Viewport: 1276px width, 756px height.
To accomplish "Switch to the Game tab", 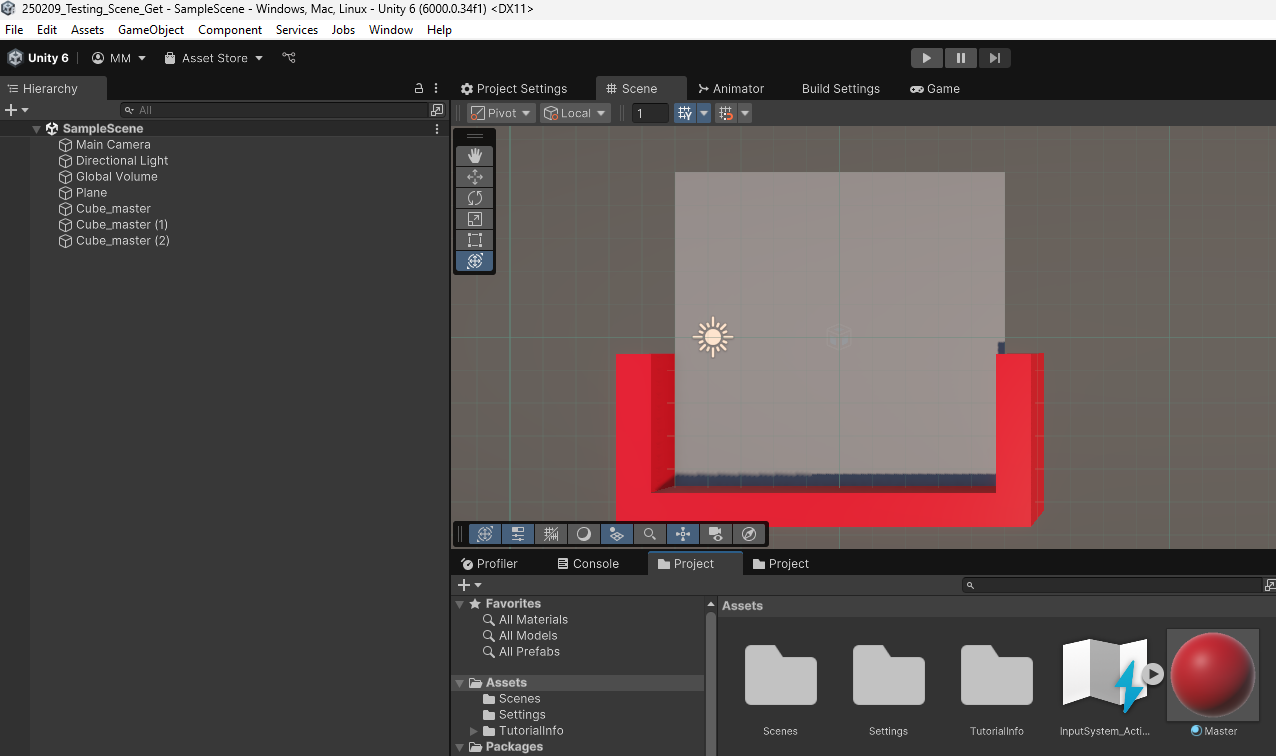I will [935, 89].
